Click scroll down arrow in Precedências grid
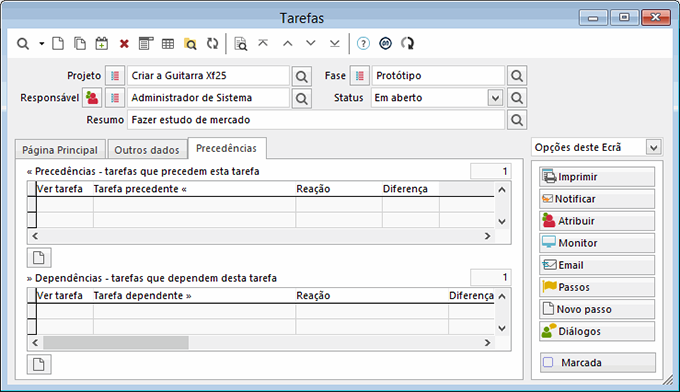 (502, 222)
